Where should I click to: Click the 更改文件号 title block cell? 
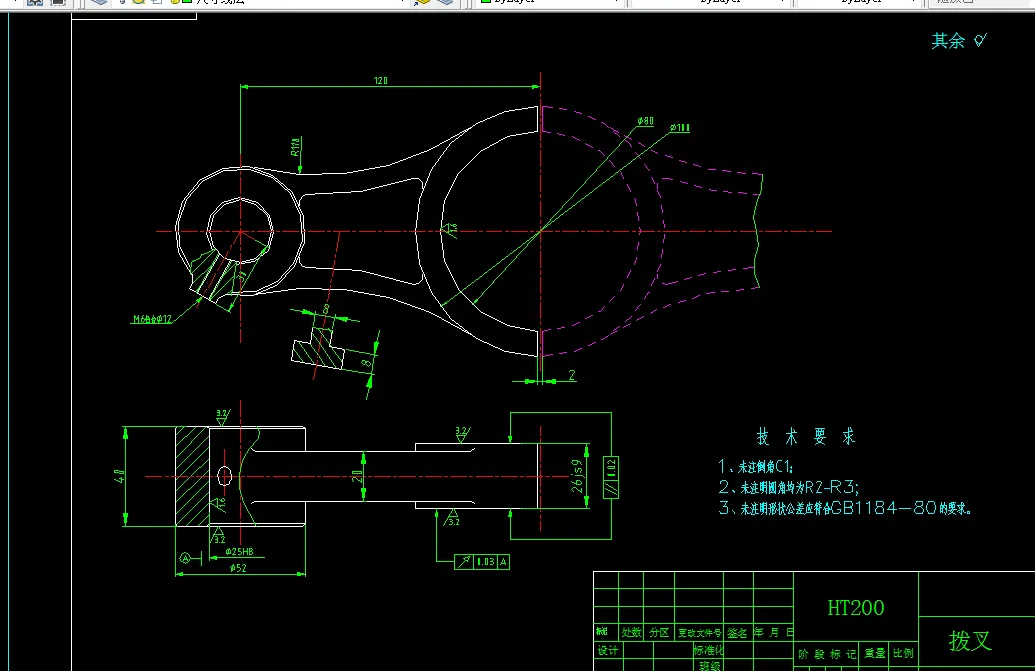point(699,632)
